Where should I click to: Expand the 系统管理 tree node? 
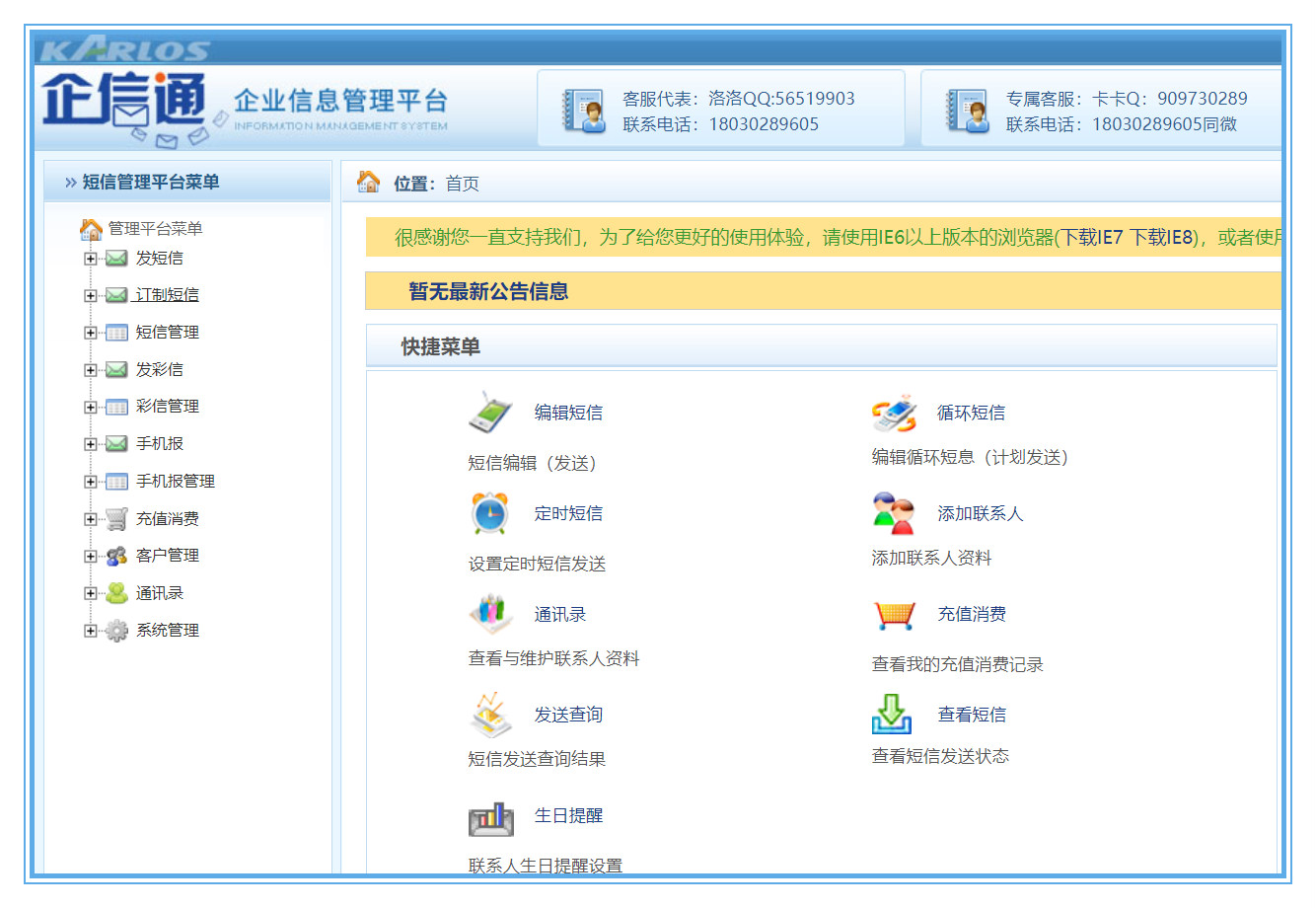(91, 631)
